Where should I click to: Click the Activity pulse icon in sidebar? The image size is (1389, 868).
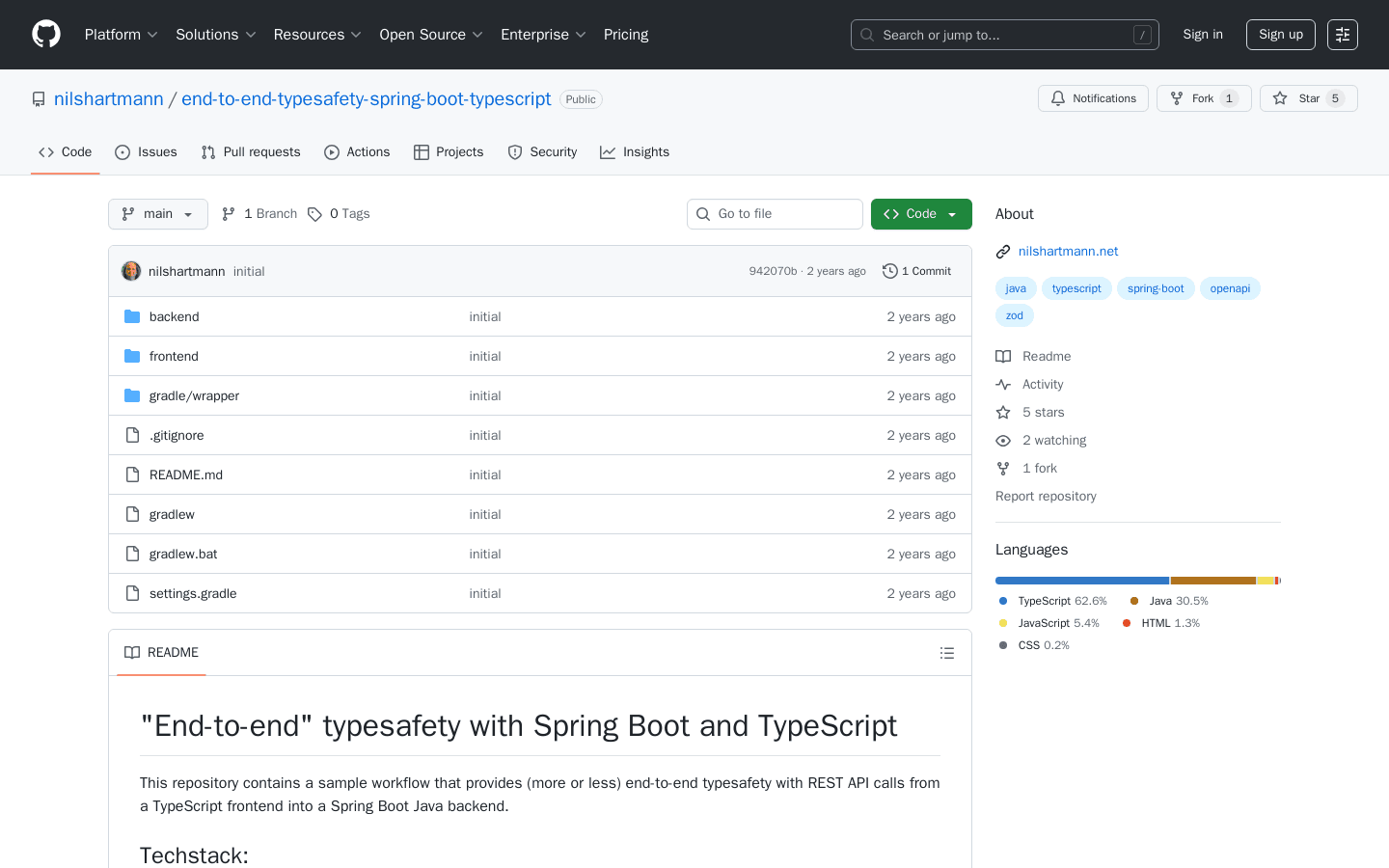1003,384
